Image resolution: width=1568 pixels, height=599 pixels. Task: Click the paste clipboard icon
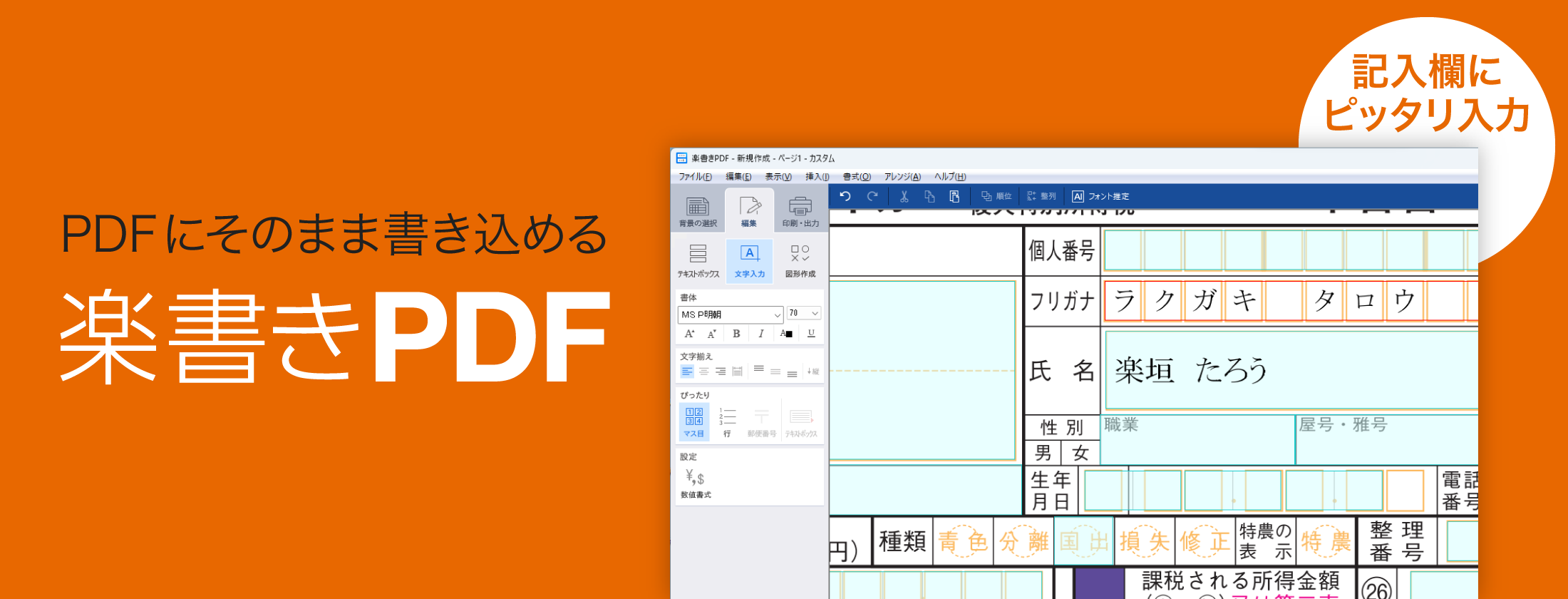click(954, 196)
